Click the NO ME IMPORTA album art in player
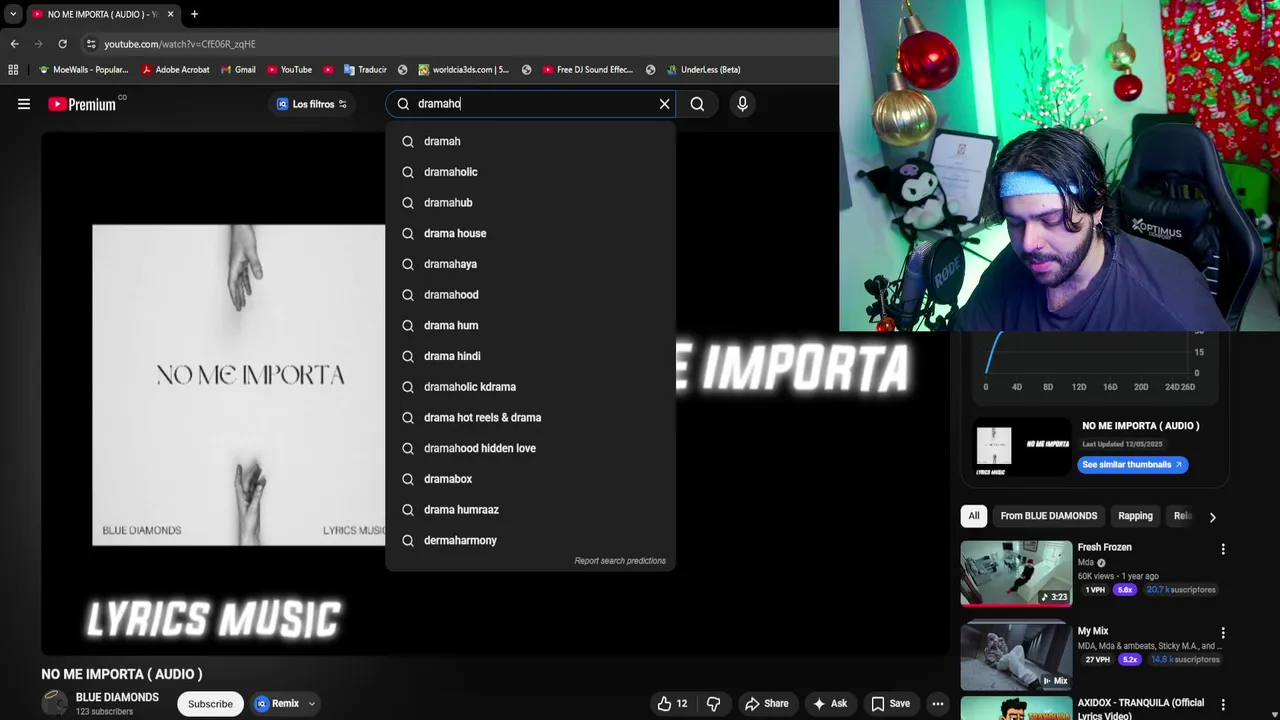The image size is (1280, 720). pos(238,385)
